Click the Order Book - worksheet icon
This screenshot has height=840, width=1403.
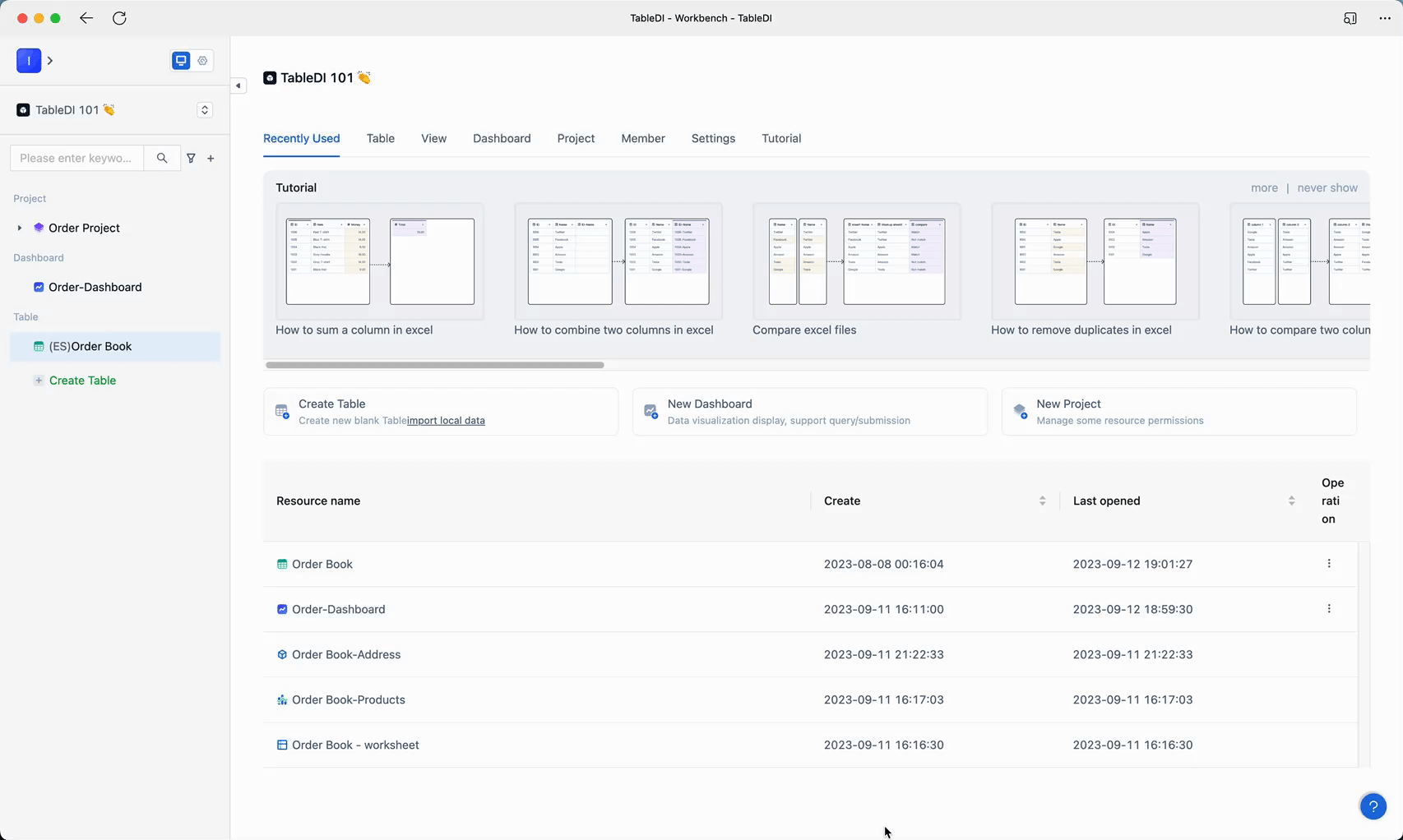click(x=282, y=745)
